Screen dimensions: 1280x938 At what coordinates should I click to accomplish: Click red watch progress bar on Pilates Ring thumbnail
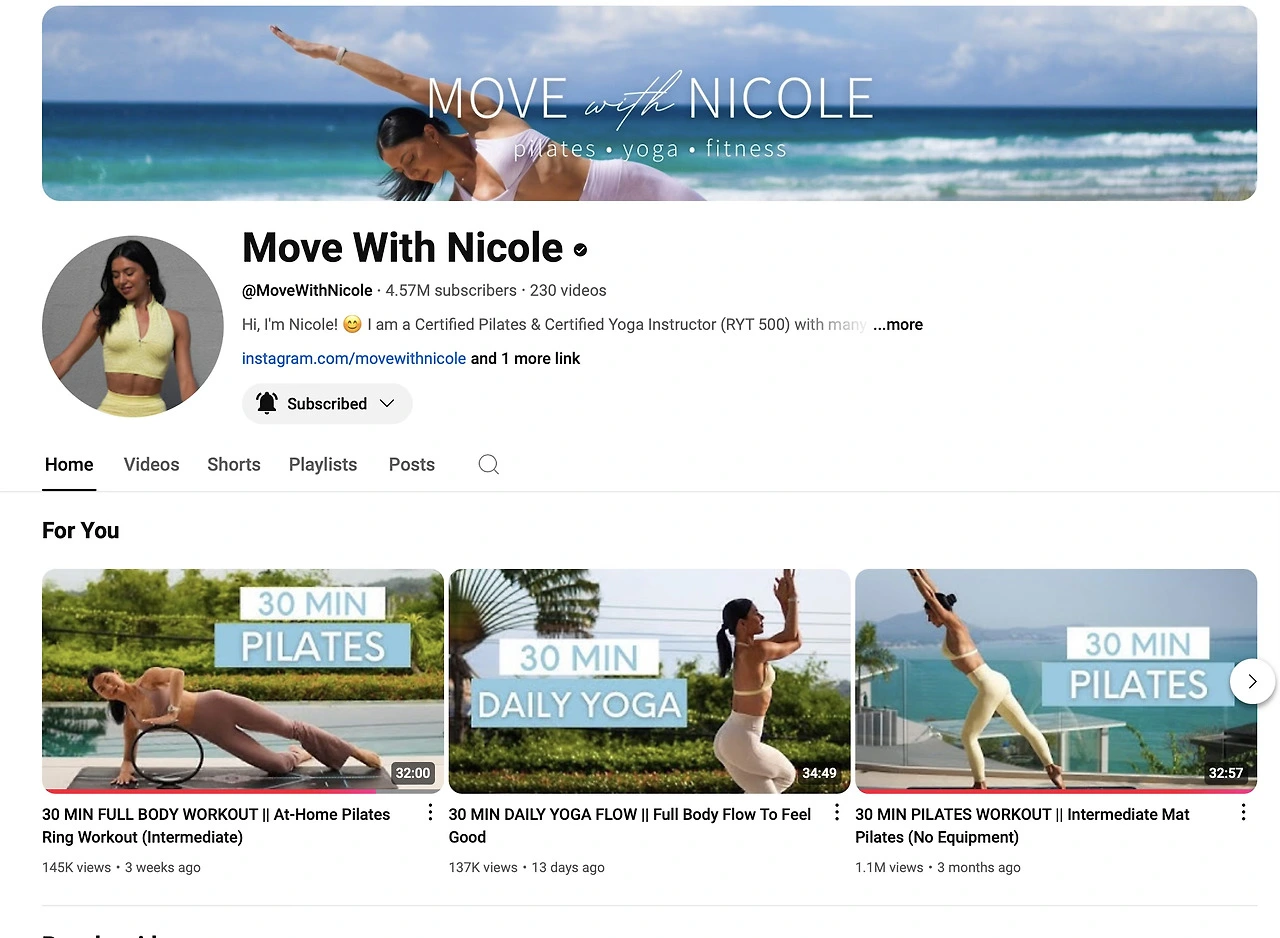click(209, 791)
